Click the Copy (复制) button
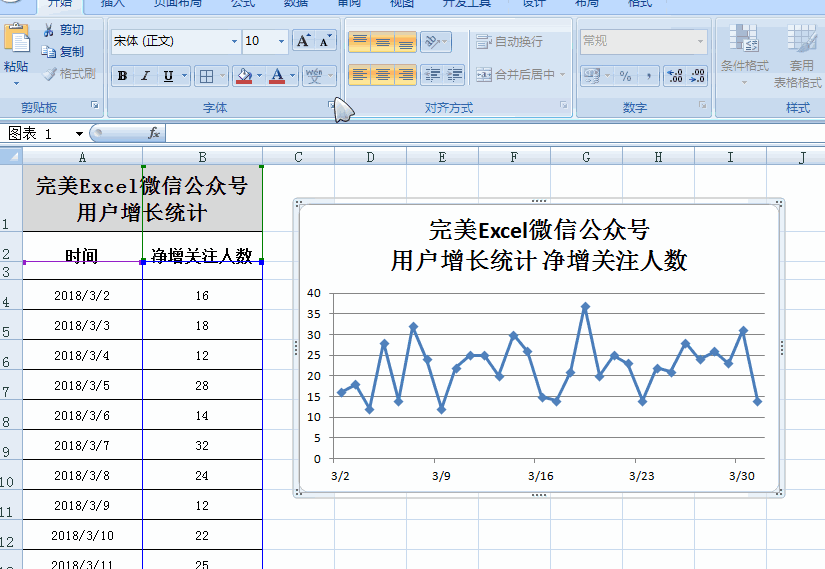 click(64, 52)
